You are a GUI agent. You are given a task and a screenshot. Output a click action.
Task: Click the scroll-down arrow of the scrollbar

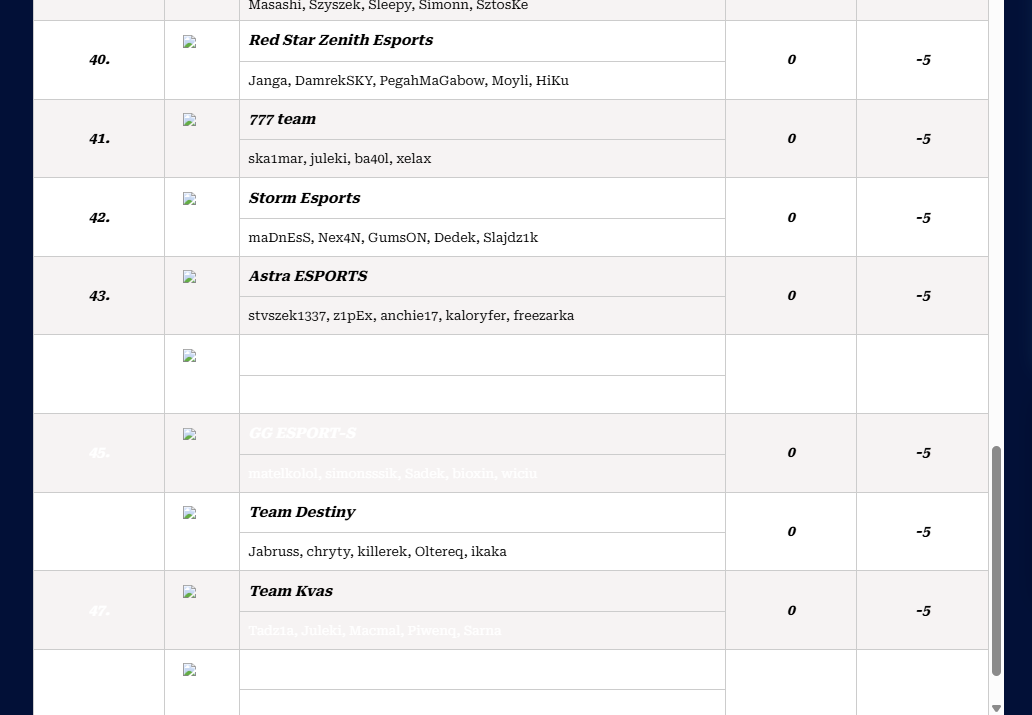tap(996, 708)
